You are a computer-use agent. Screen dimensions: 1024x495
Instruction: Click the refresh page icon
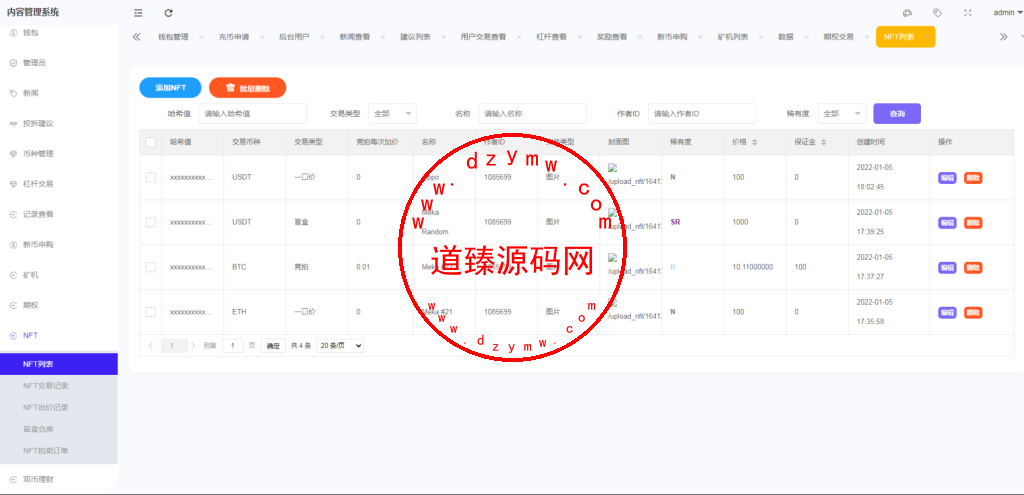[168, 12]
